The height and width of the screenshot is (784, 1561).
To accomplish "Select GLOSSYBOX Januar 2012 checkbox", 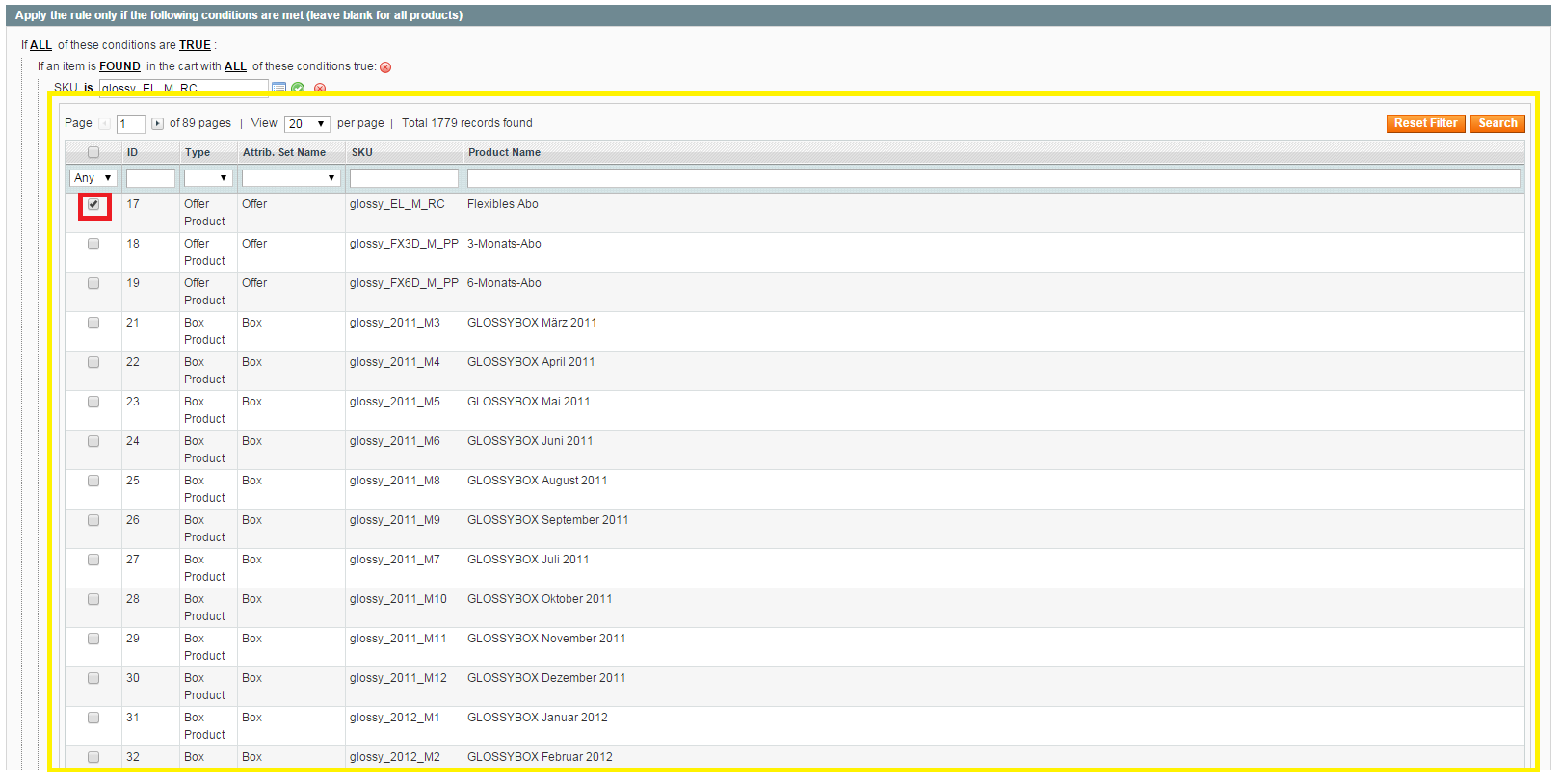I will click(x=93, y=718).
